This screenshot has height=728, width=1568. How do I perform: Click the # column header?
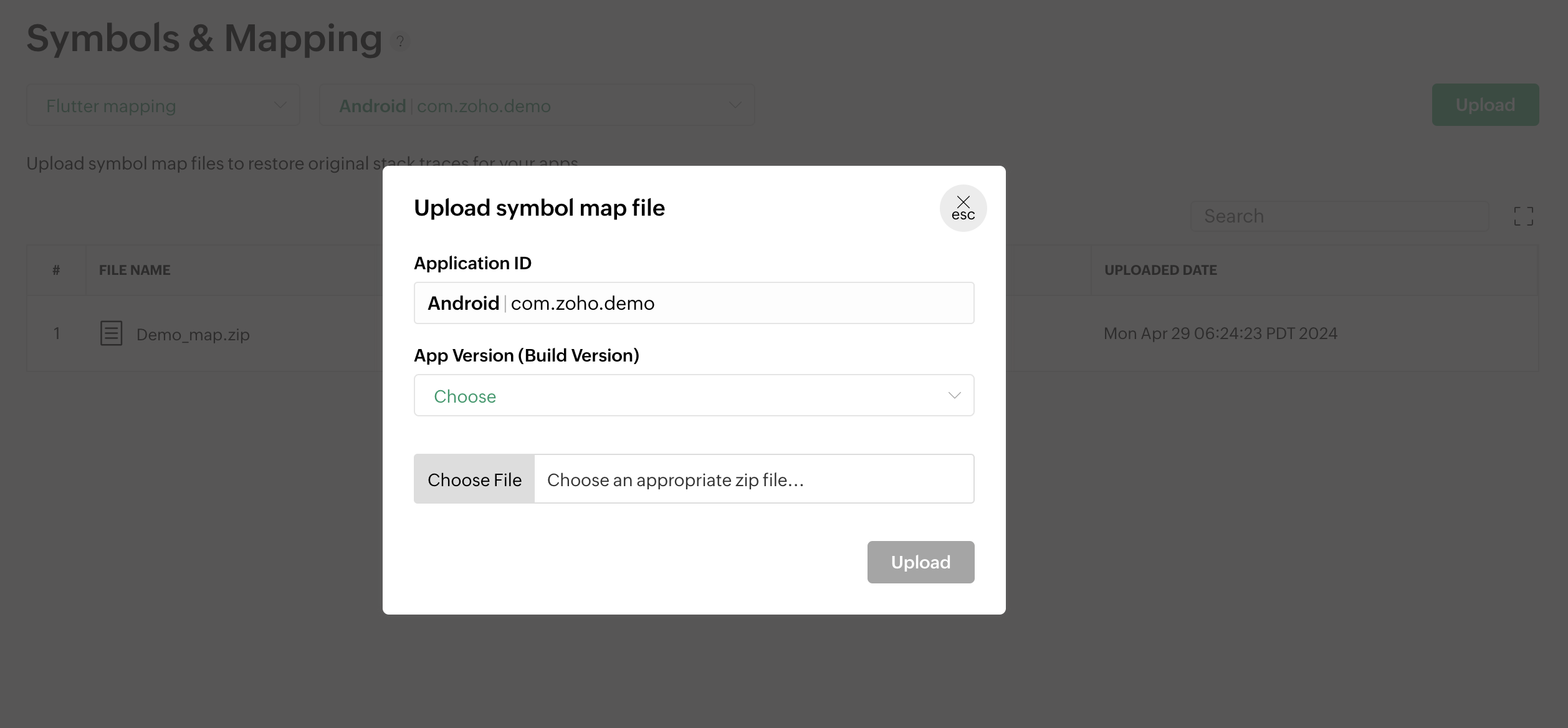(x=56, y=270)
